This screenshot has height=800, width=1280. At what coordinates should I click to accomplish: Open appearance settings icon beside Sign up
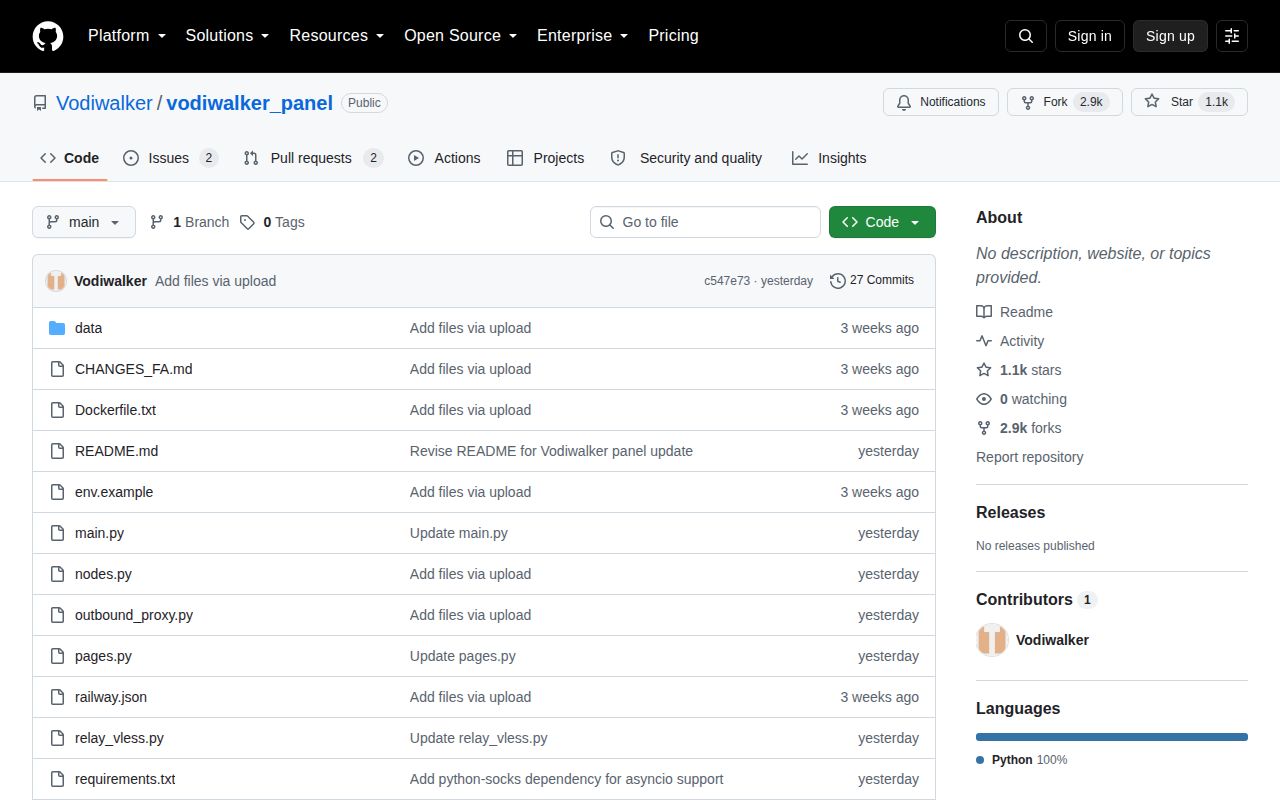tap(1232, 36)
